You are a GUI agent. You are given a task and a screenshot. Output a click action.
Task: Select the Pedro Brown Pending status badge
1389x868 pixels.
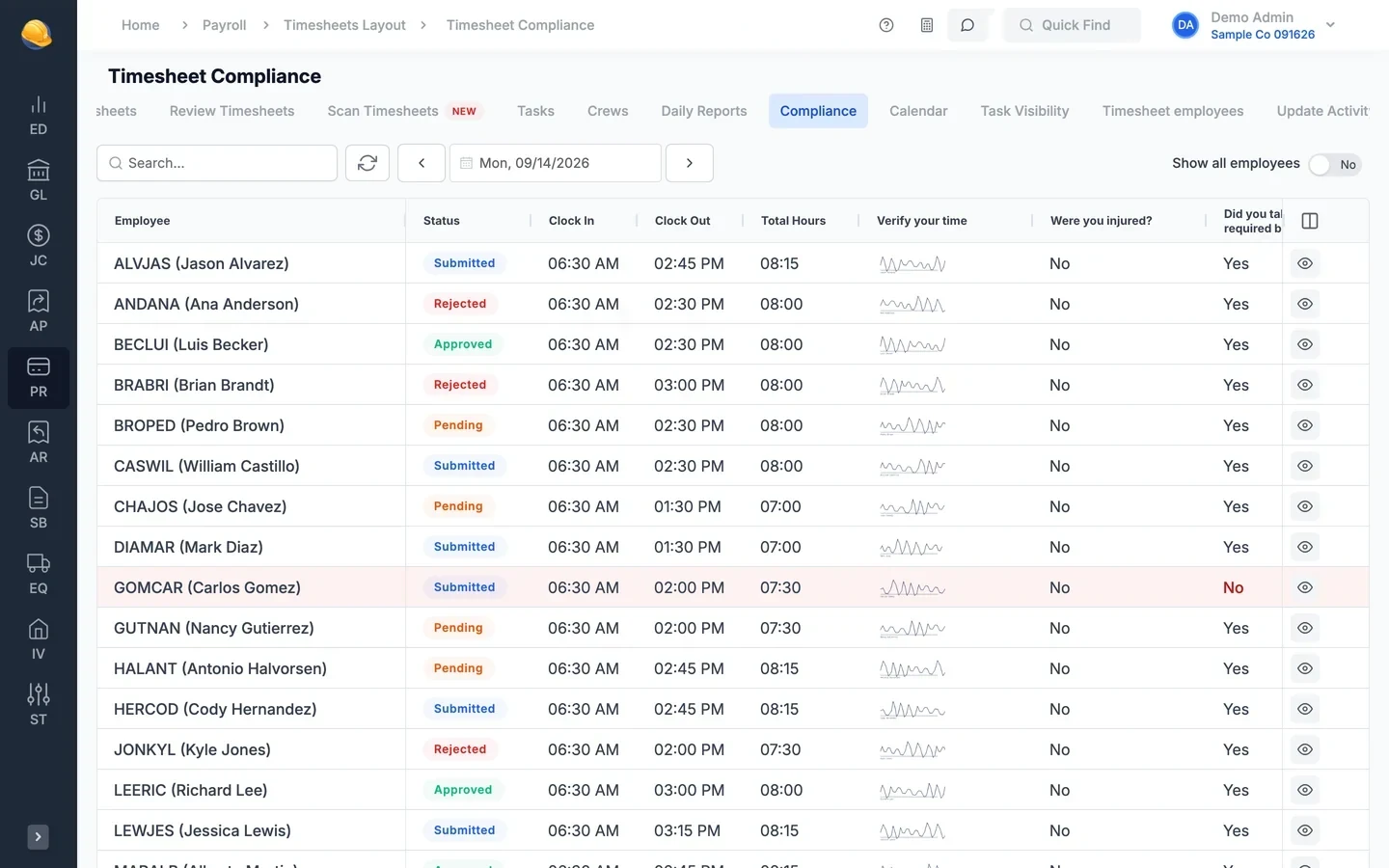(x=458, y=425)
